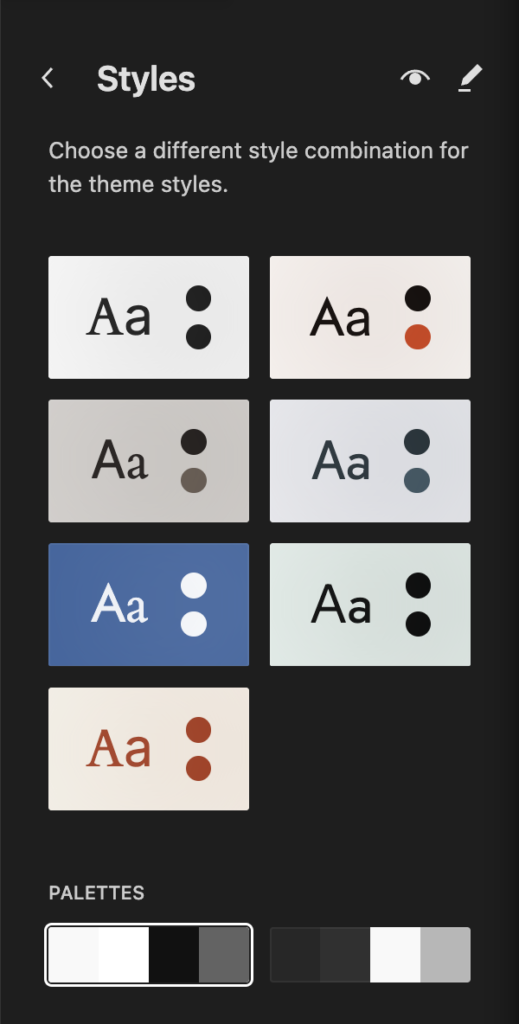Click the edit styles pencil icon
This screenshot has width=519, height=1024.
coord(470,78)
